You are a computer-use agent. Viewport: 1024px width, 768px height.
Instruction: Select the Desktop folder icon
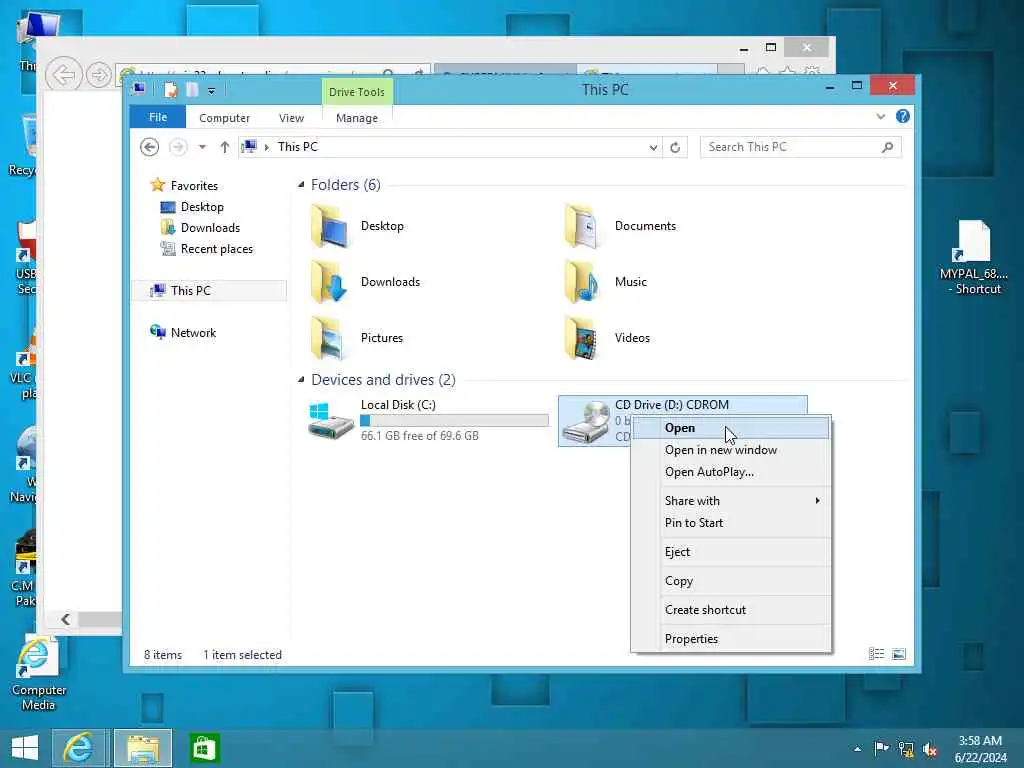[x=330, y=225]
